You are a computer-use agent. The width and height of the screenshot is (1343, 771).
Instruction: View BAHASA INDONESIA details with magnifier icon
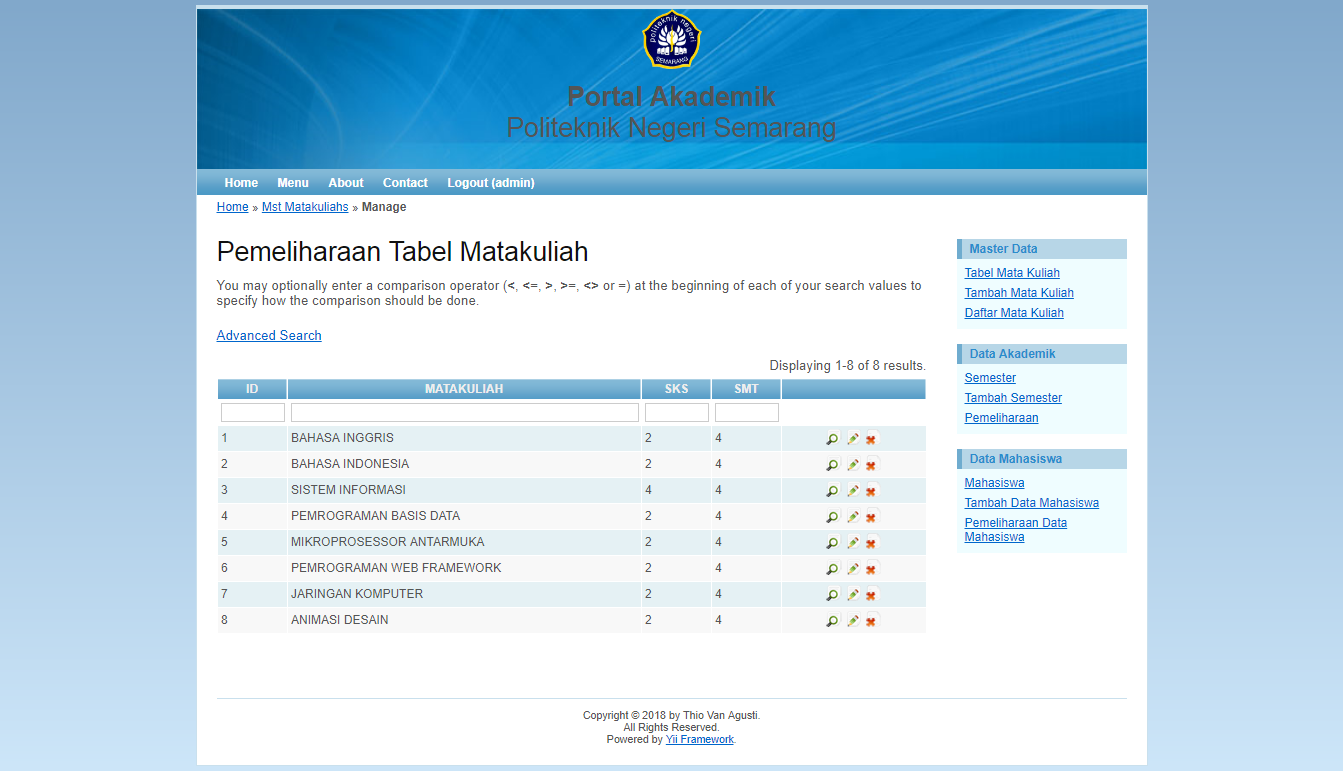[x=833, y=465]
